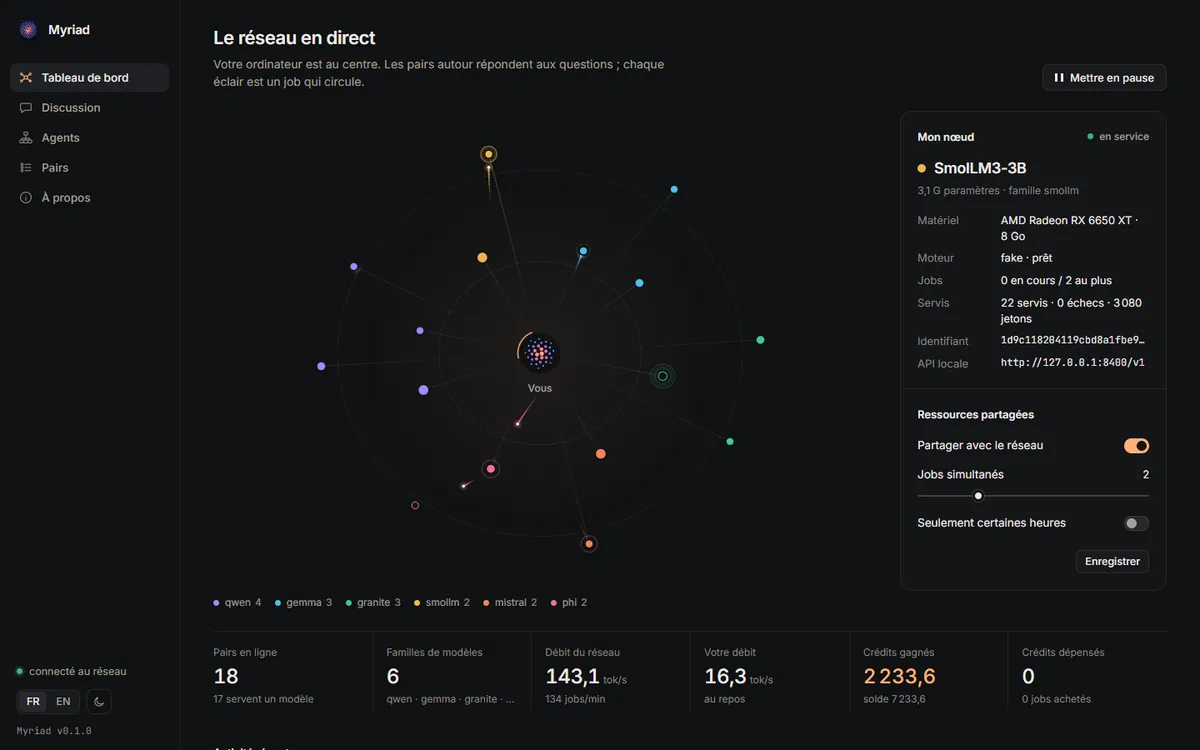This screenshot has width=1200, height=750.
Task: Adjust the Jobs simultanés slider handle
Action: (x=978, y=496)
